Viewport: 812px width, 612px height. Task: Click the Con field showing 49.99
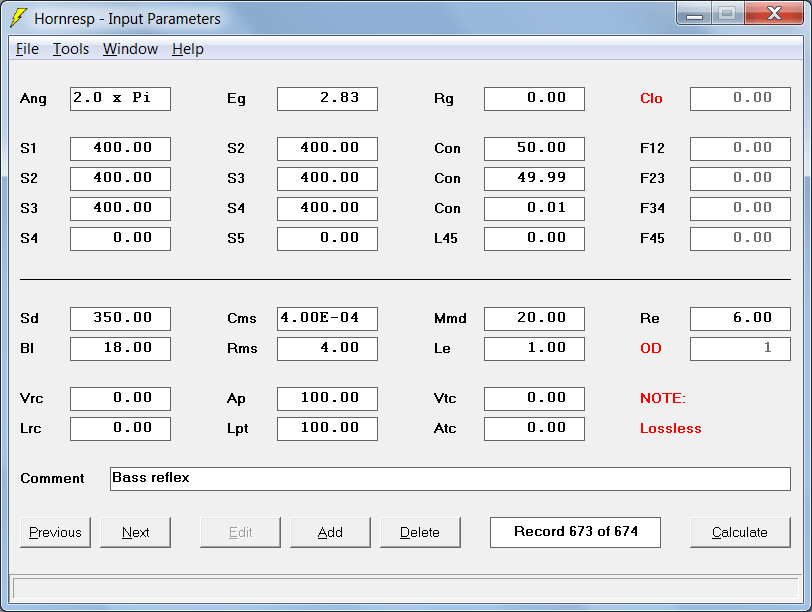point(534,179)
